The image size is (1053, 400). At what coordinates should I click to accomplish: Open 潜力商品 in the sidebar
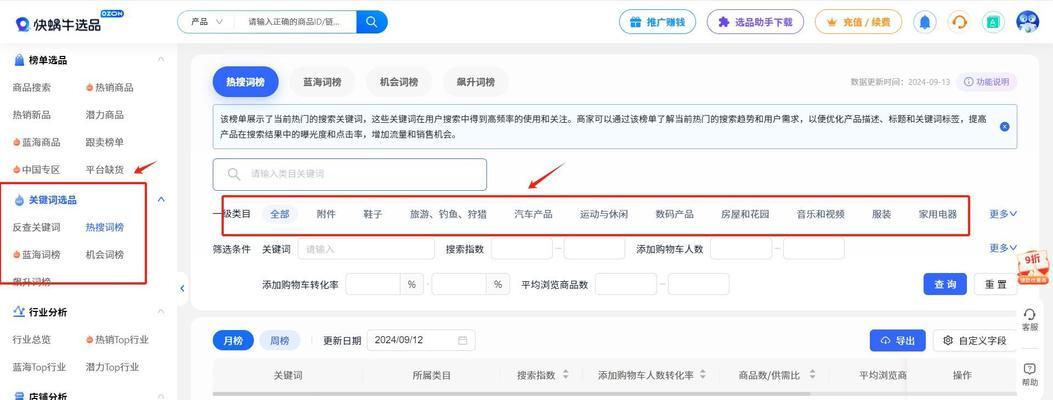[x=105, y=115]
